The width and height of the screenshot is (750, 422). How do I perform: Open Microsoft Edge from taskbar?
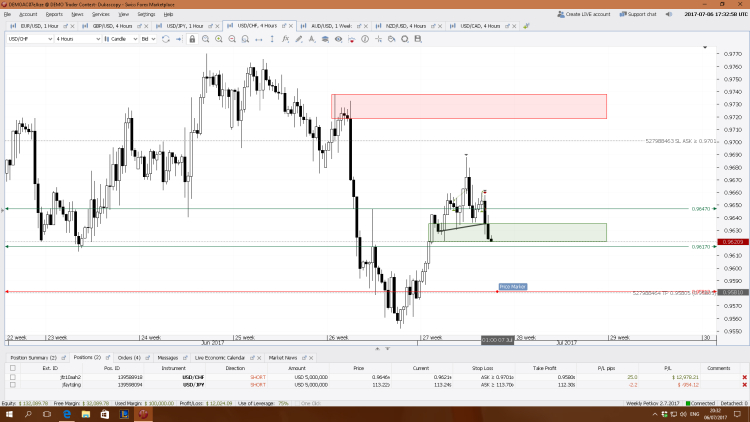[66, 414]
